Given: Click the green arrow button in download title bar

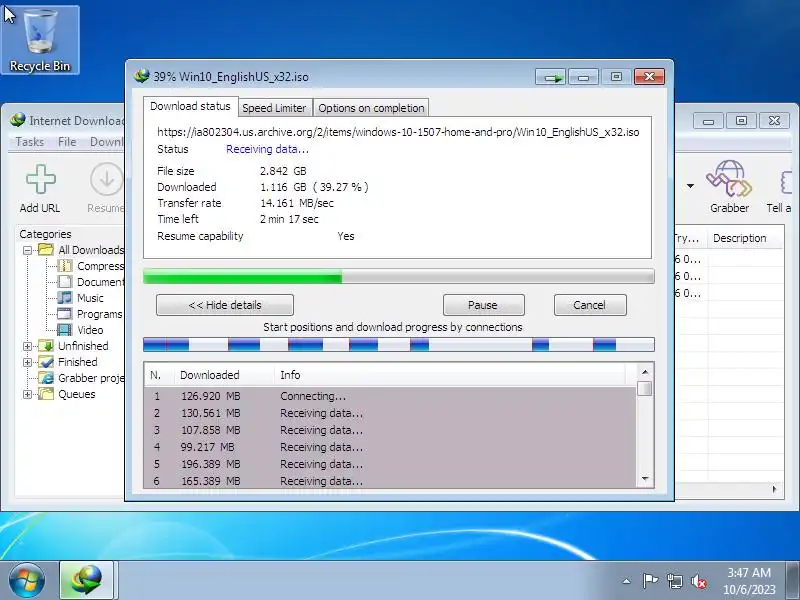Looking at the screenshot, I should coord(551,77).
